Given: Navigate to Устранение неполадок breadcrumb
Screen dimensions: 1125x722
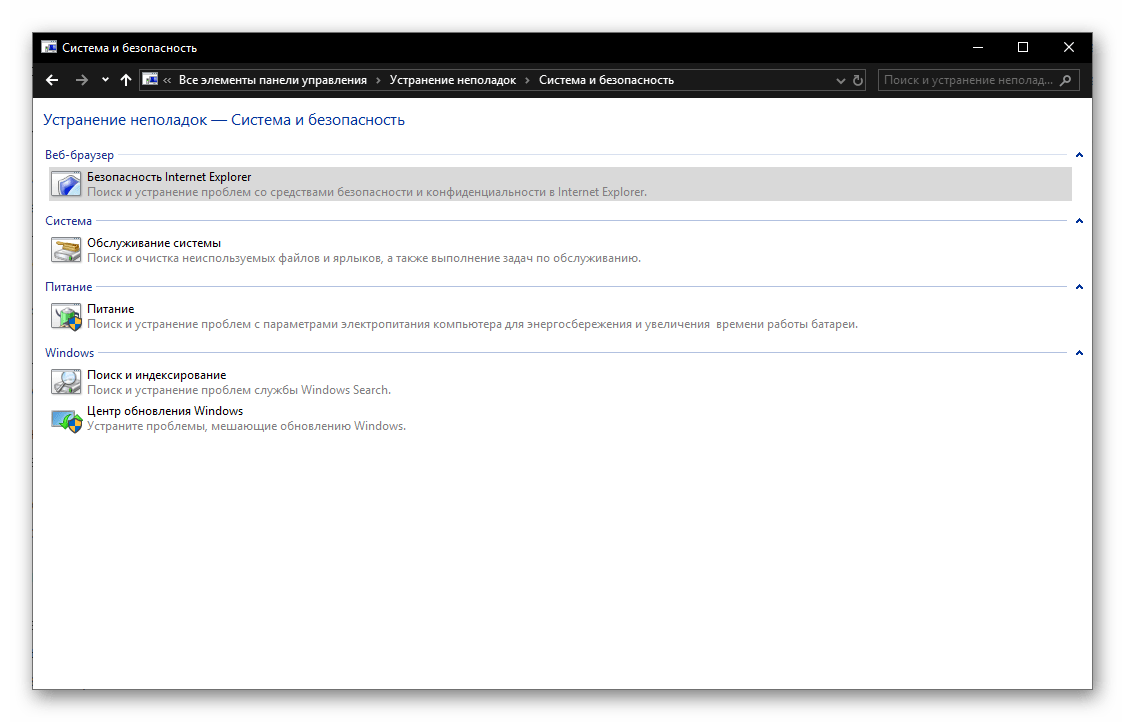Looking at the screenshot, I should [x=452, y=80].
